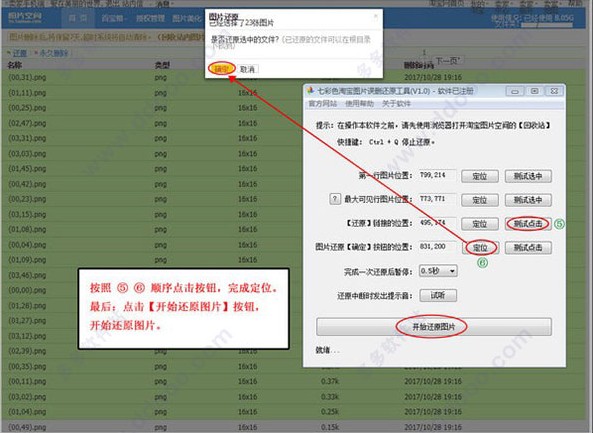Image resolution: width=593 pixels, height=433 pixels.
Task: Click the 确定 button in restore dialog
Action: coord(221,69)
